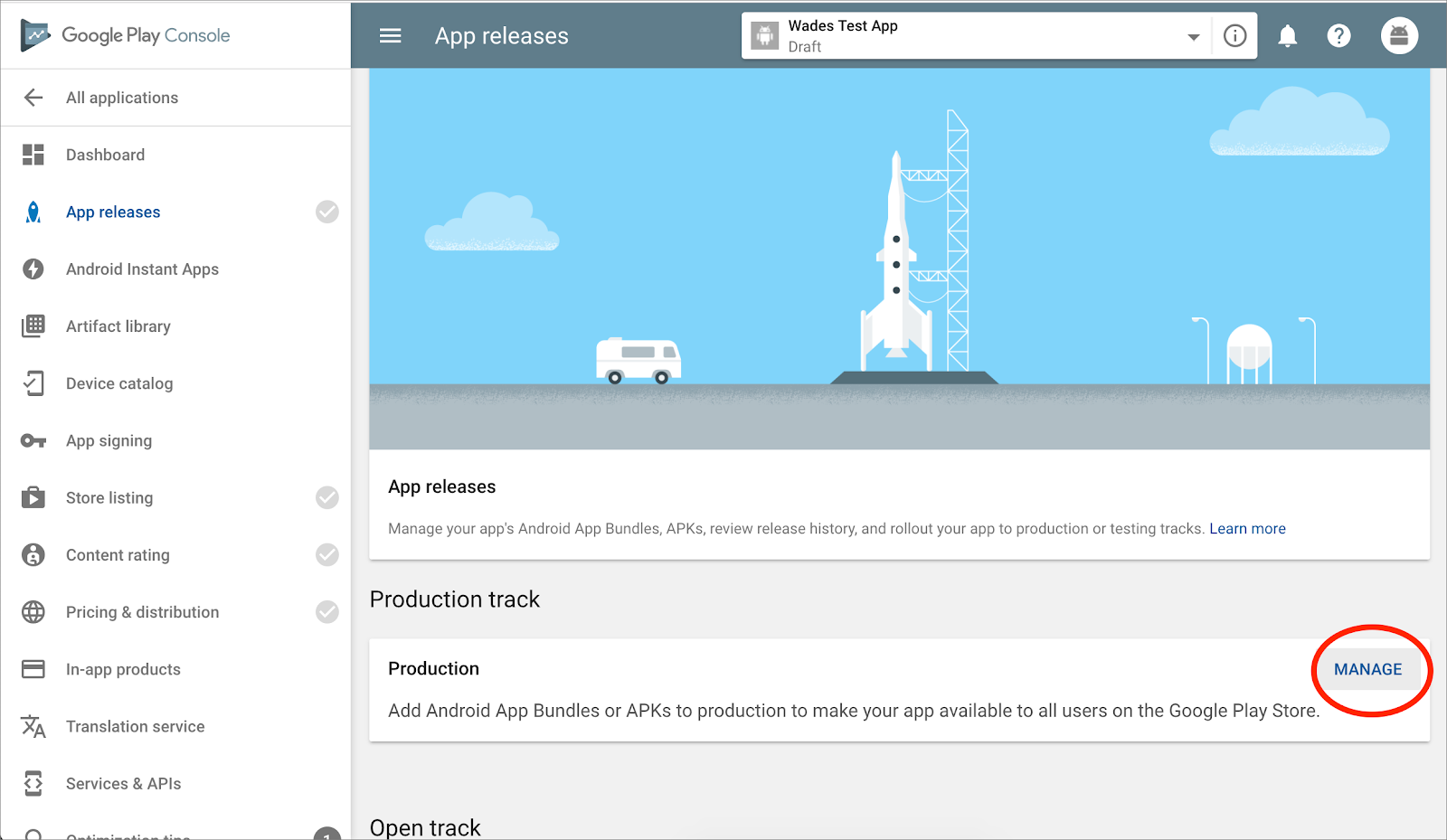Click the Pricing & distribution completed checkmark
This screenshot has height=840, width=1447.
pos(327,612)
